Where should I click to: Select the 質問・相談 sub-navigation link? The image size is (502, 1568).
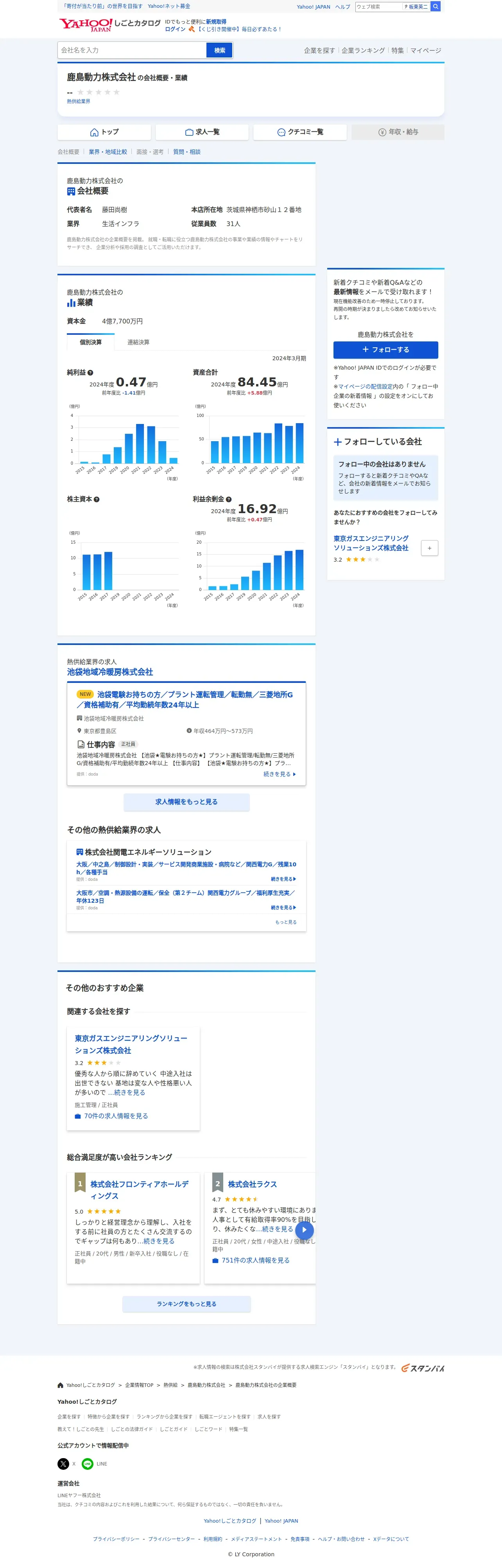187,152
